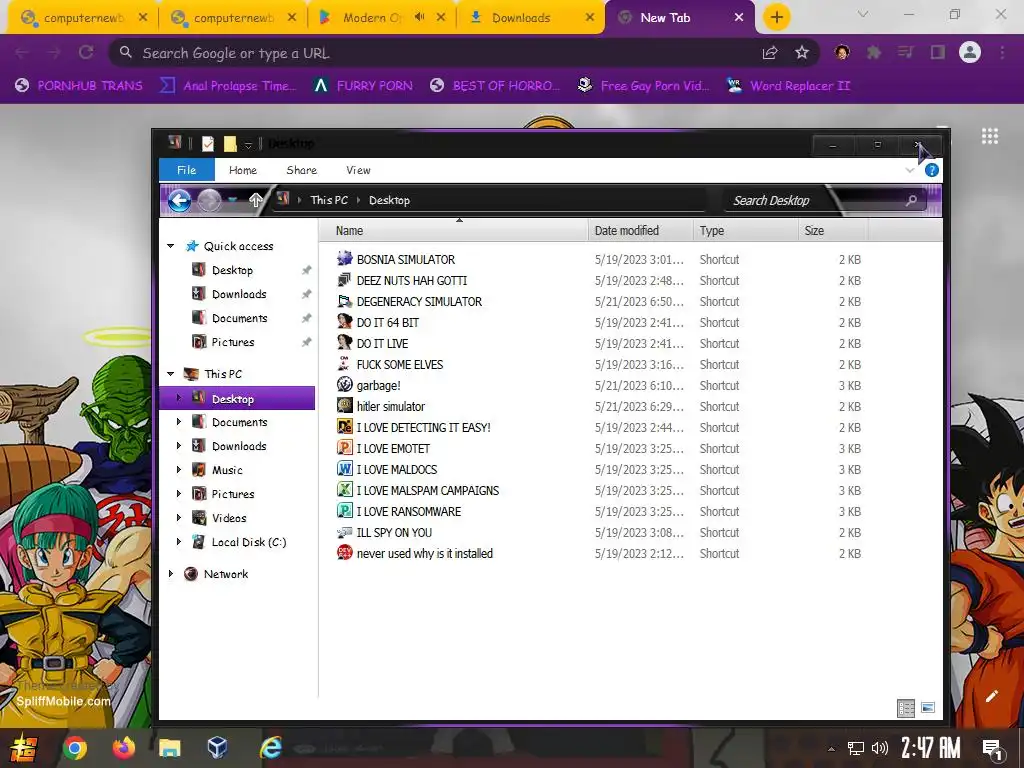Screen dimensions: 1024x768
Task: Unpin Documents from Quick access
Action: 306,318
